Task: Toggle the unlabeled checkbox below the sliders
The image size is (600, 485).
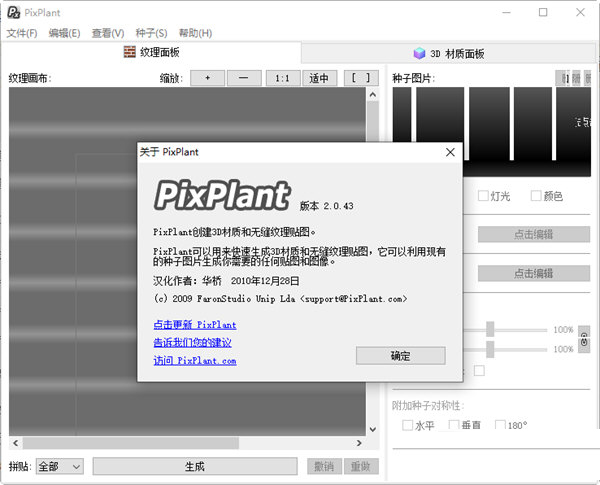Action: (x=479, y=371)
